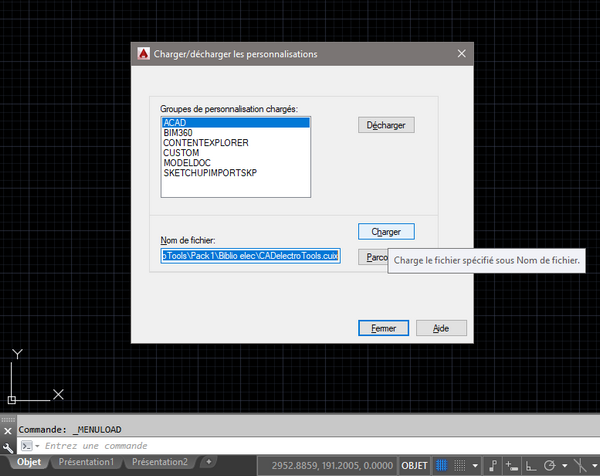The height and width of the screenshot is (476, 600).
Task: Select BIM360 in the loaded groups list
Action: [x=236, y=133]
